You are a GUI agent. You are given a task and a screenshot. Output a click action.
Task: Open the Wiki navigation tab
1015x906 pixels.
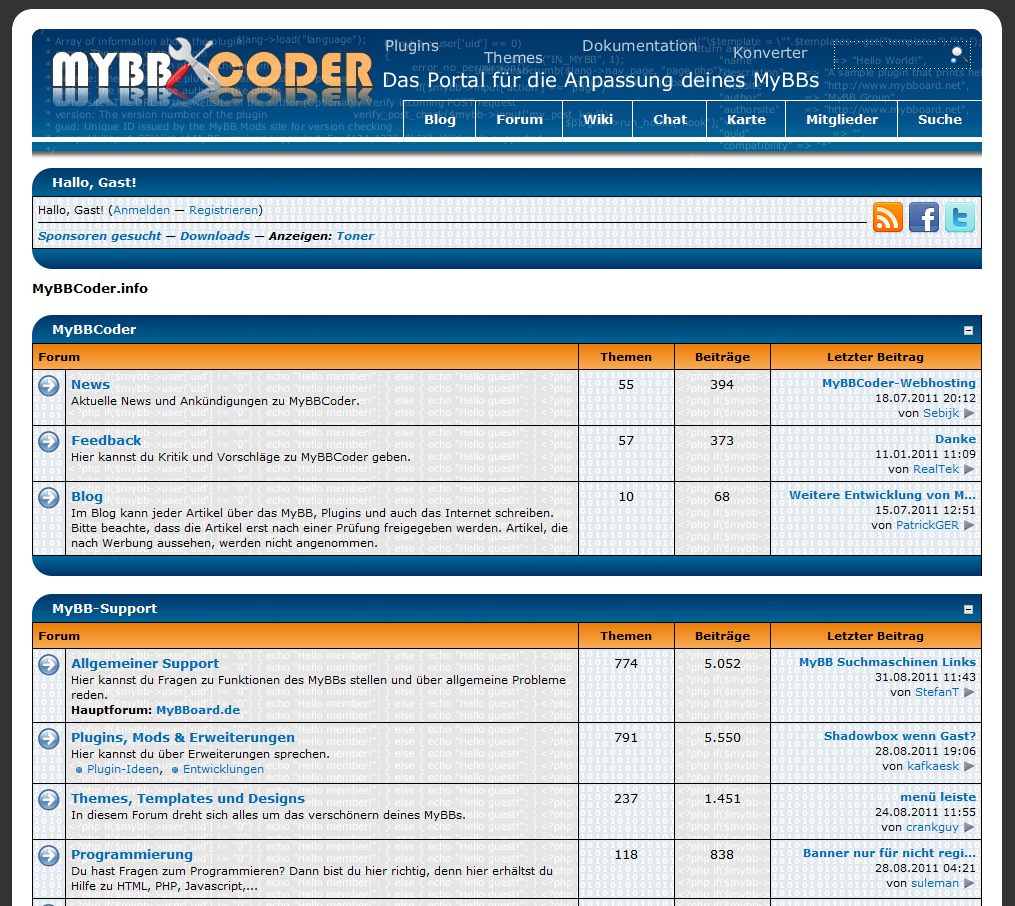tap(598, 119)
